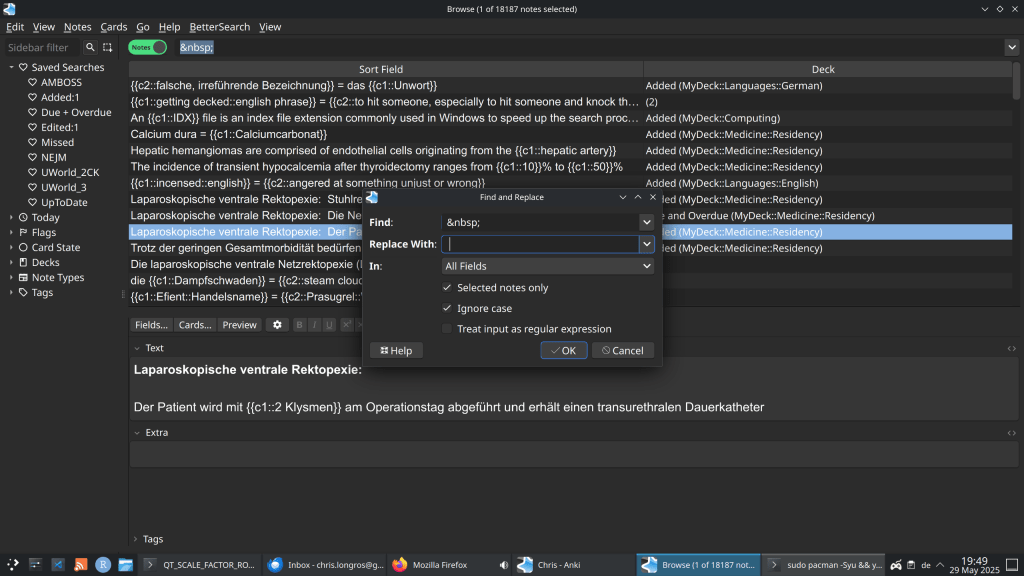Enable 'Treat input as regular expression'
This screenshot has height=576, width=1024.
447,329
